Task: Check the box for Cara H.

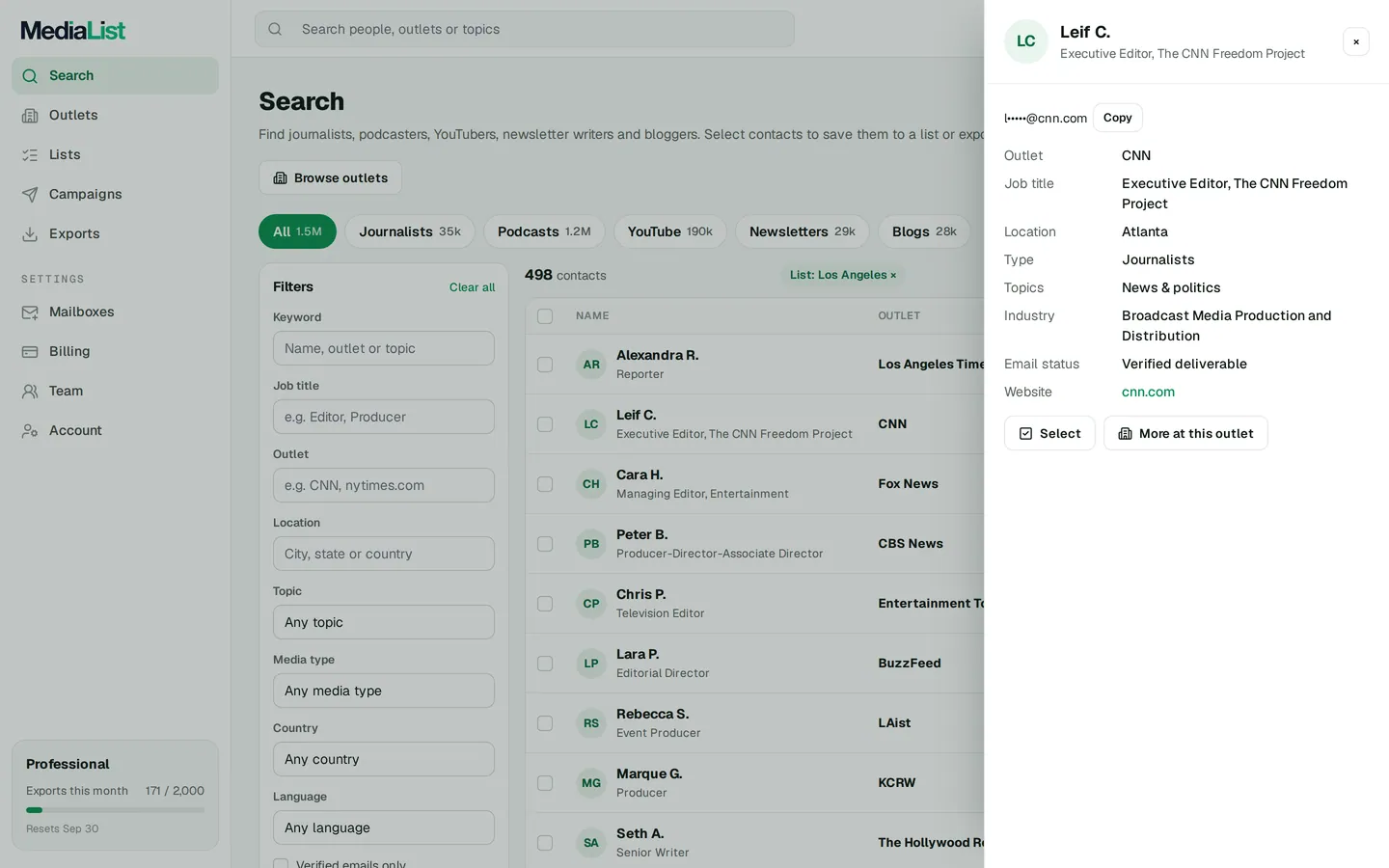Action: click(x=545, y=484)
